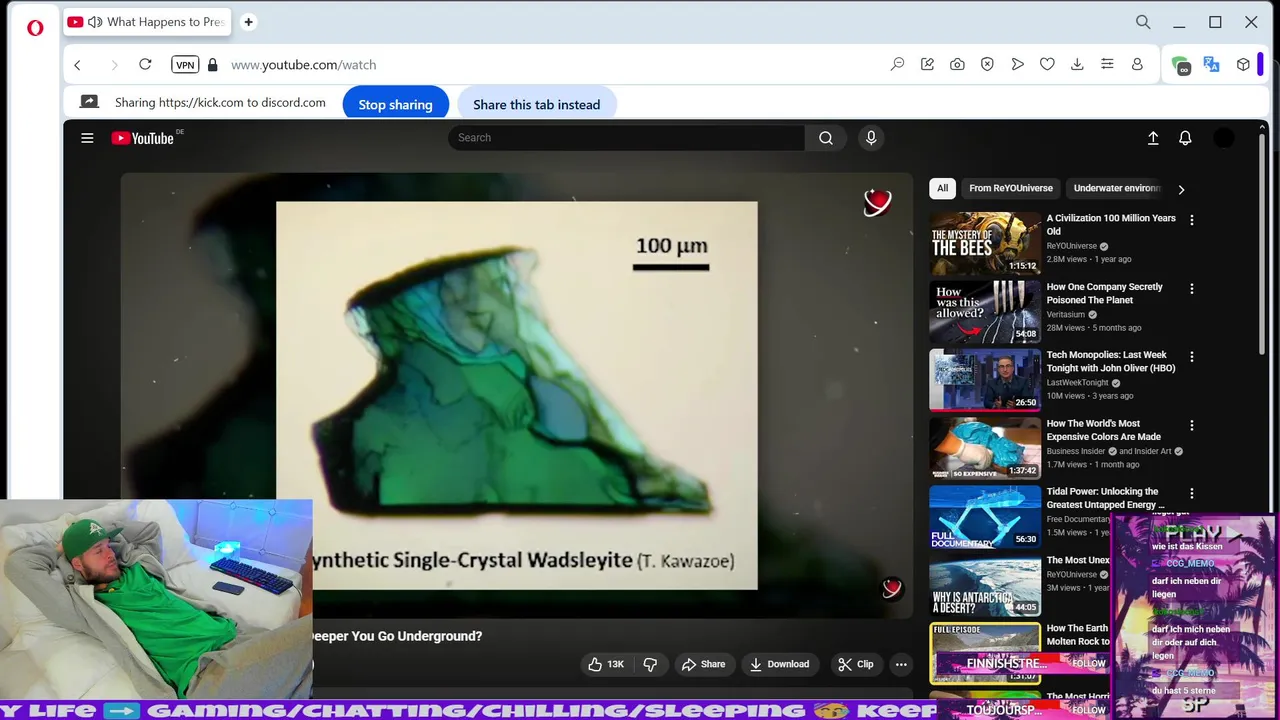Click the channel logo at video top corner
The height and width of the screenshot is (720, 1280).
(x=877, y=203)
